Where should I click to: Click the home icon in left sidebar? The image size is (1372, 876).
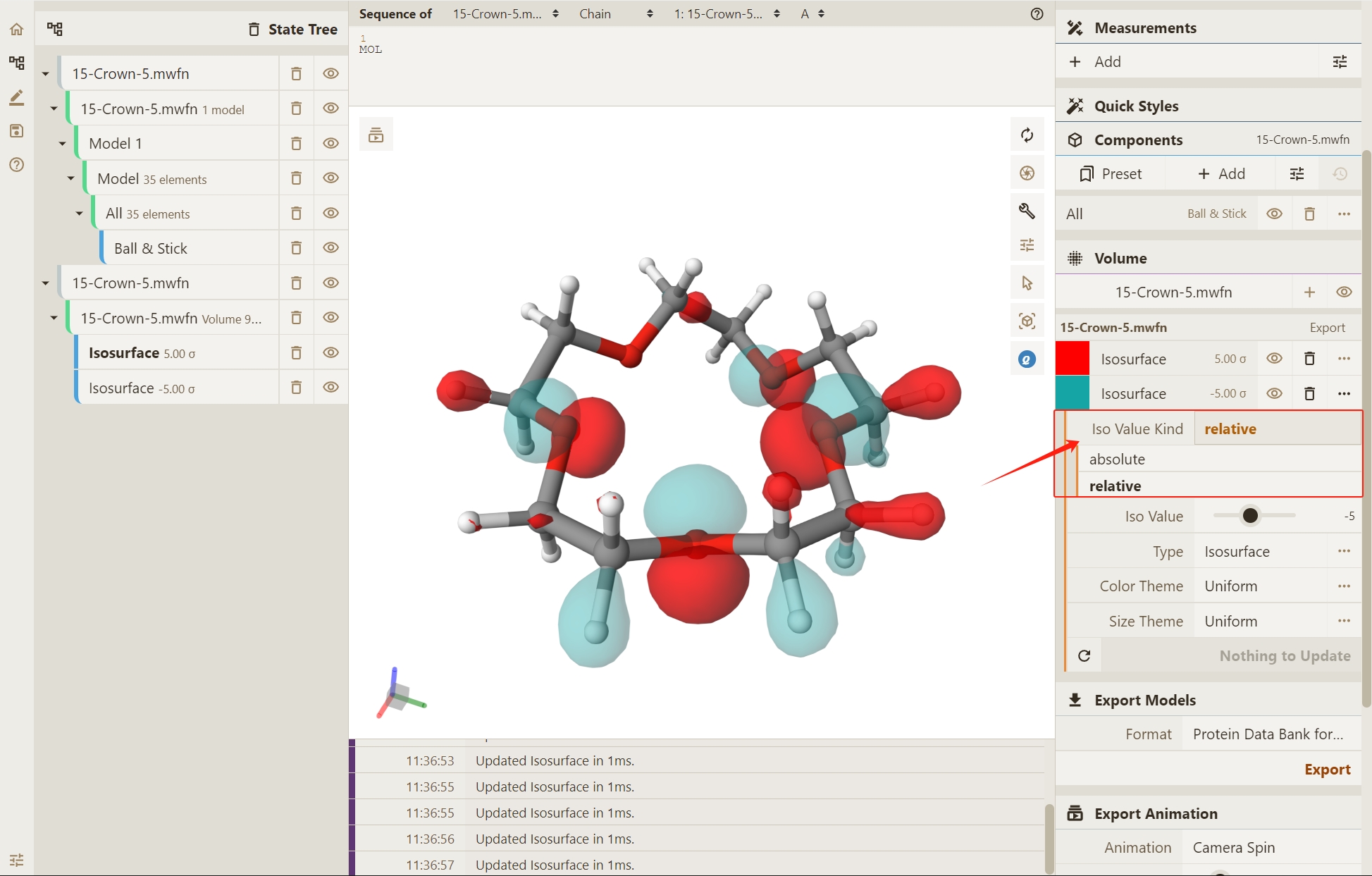17,30
